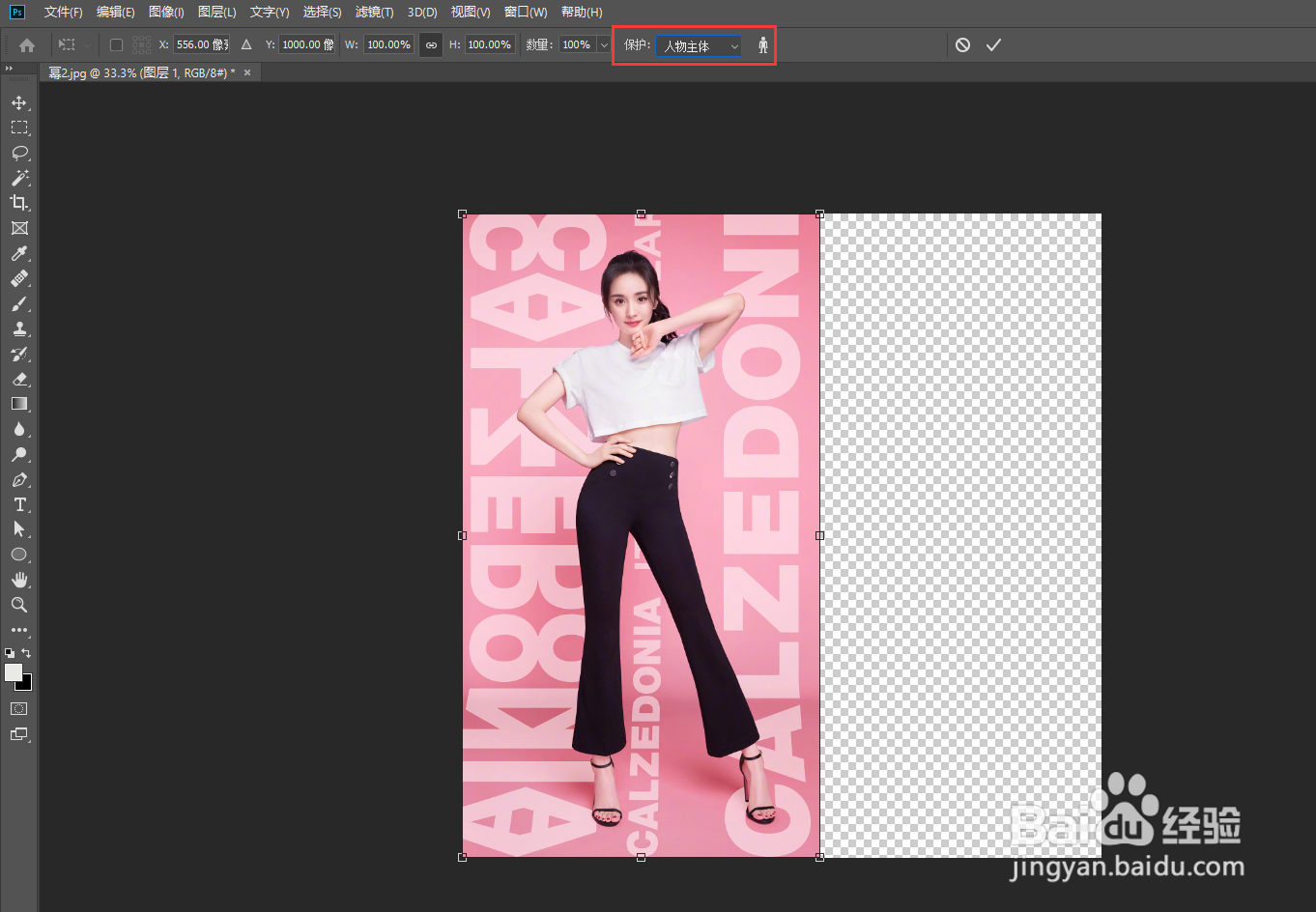
Task: Open the 图像(I) menu
Action: [166, 12]
